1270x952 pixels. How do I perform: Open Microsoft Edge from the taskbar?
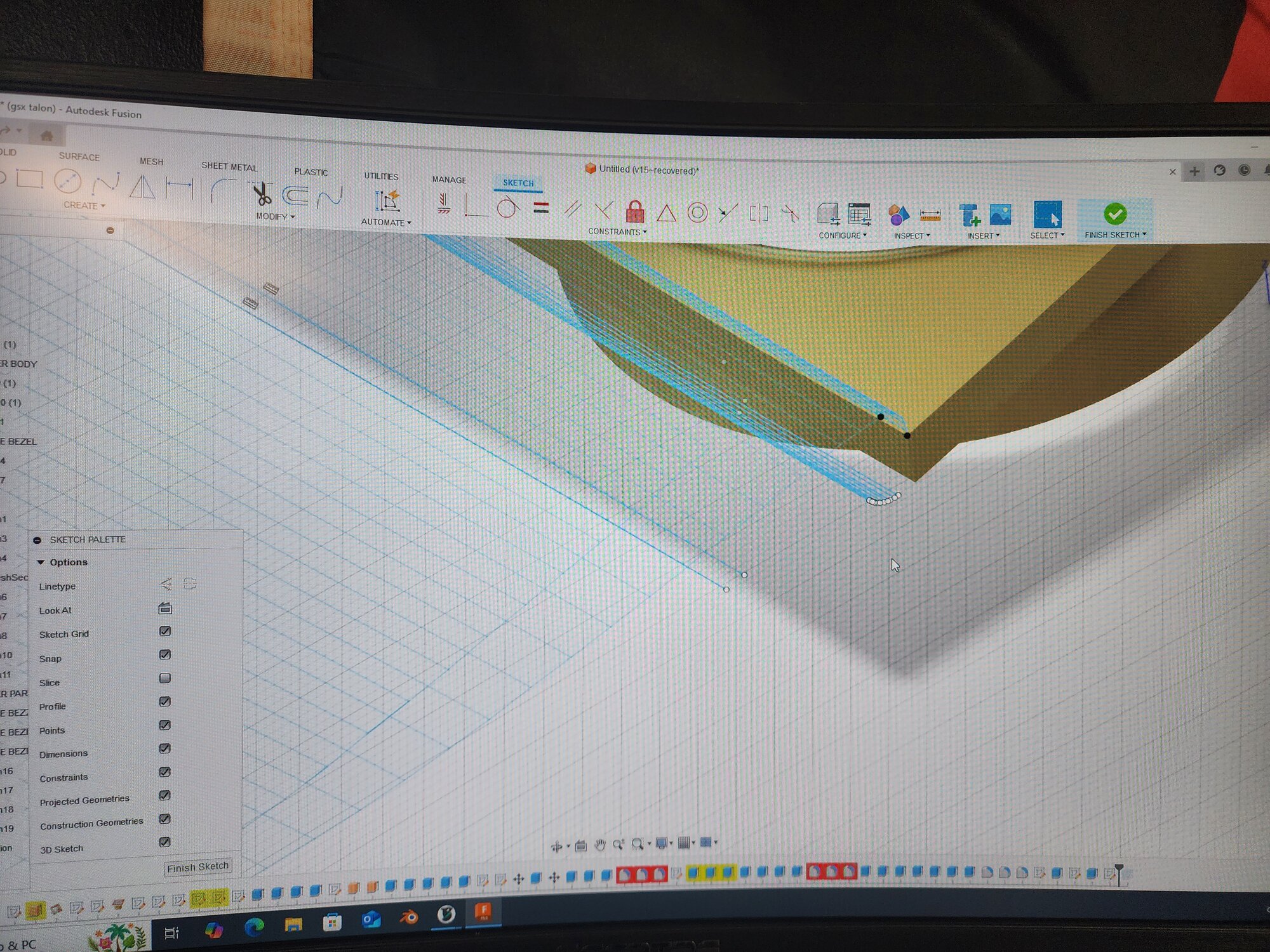click(x=254, y=927)
